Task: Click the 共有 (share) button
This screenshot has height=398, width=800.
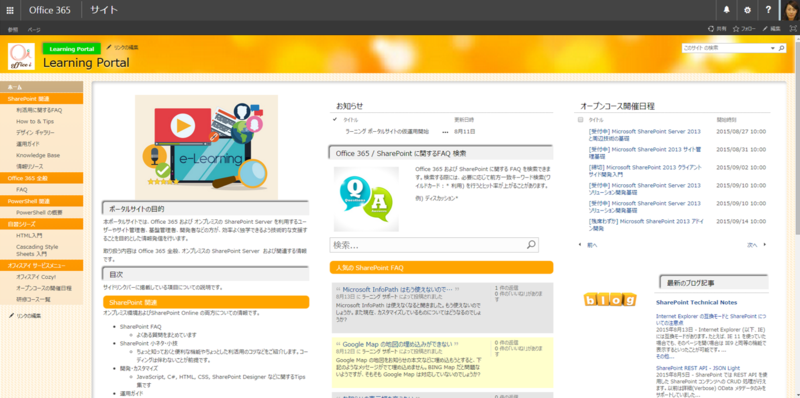Action: [x=717, y=29]
